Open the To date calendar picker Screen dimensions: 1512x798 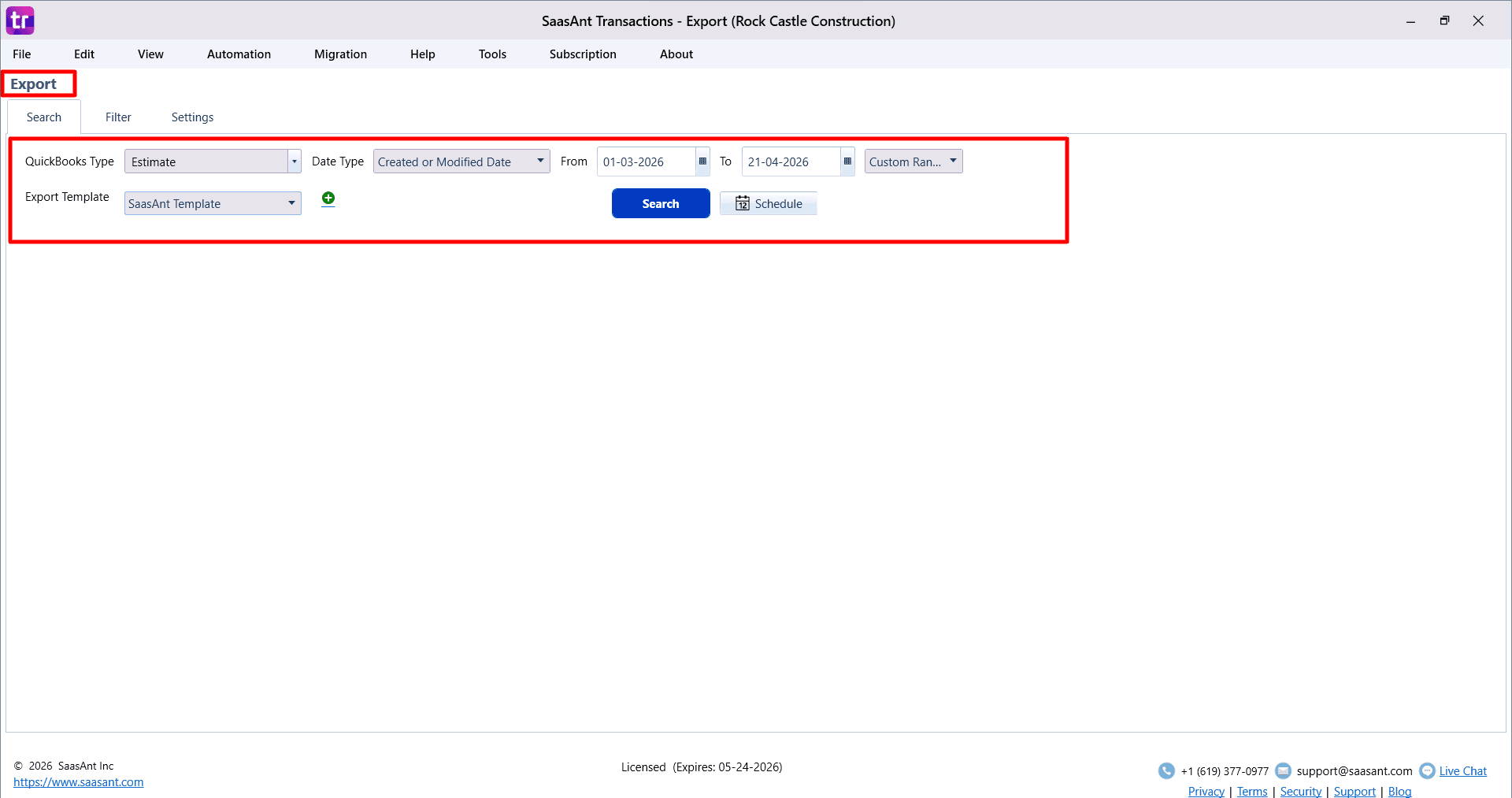[x=847, y=161]
